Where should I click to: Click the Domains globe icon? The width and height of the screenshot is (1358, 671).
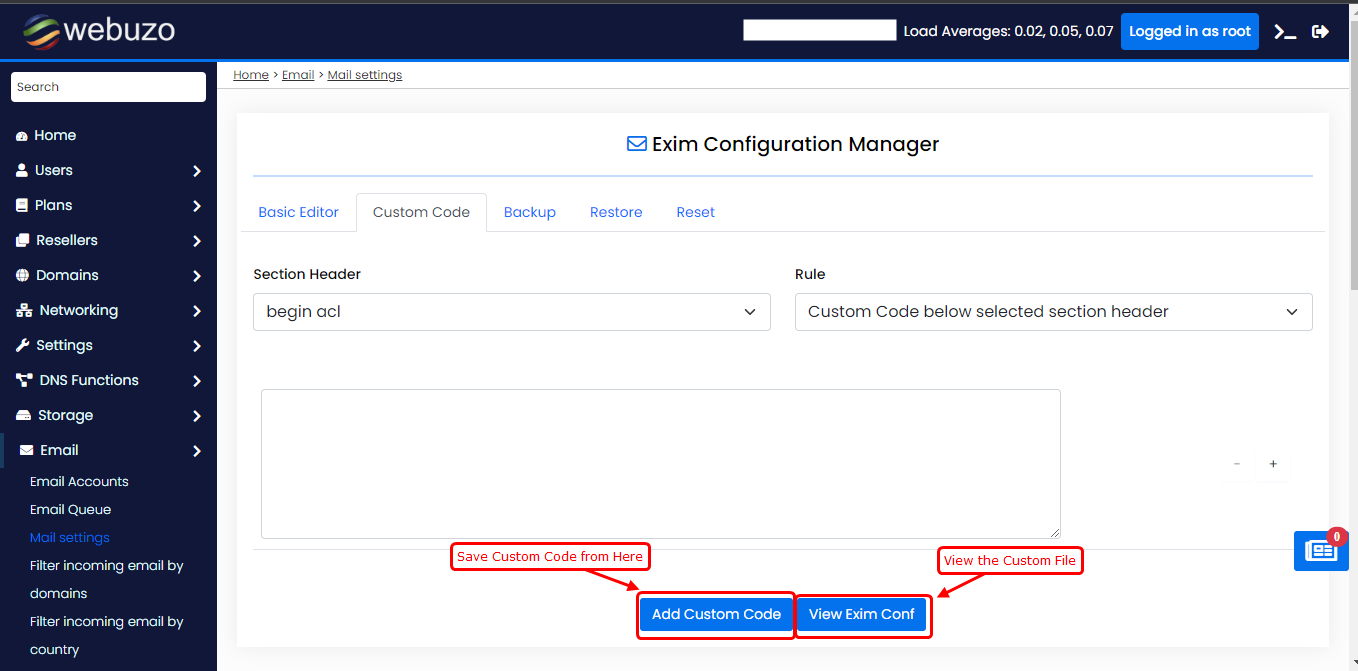pyautogui.click(x=22, y=276)
